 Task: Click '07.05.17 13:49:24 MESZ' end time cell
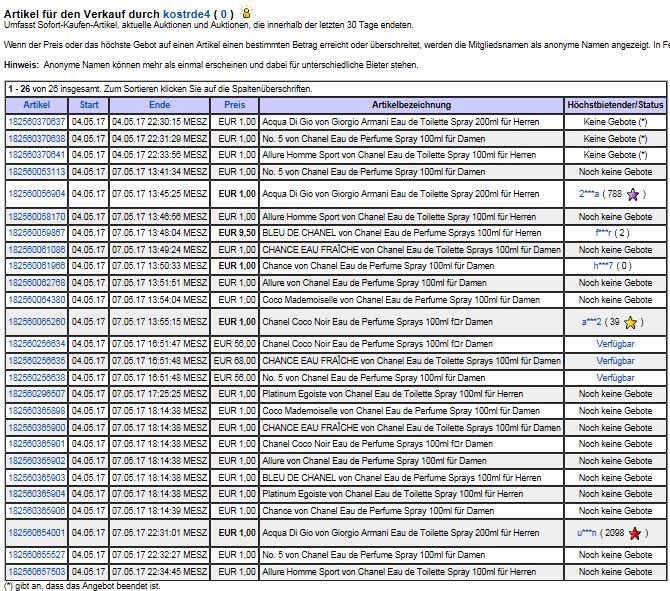point(159,250)
